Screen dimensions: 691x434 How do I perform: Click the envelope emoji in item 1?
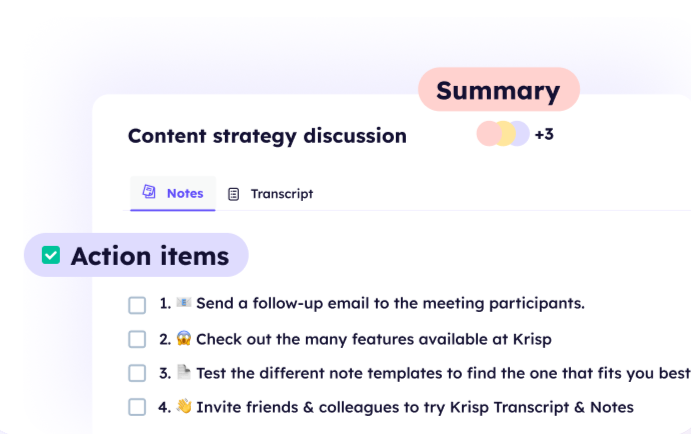[184, 303]
